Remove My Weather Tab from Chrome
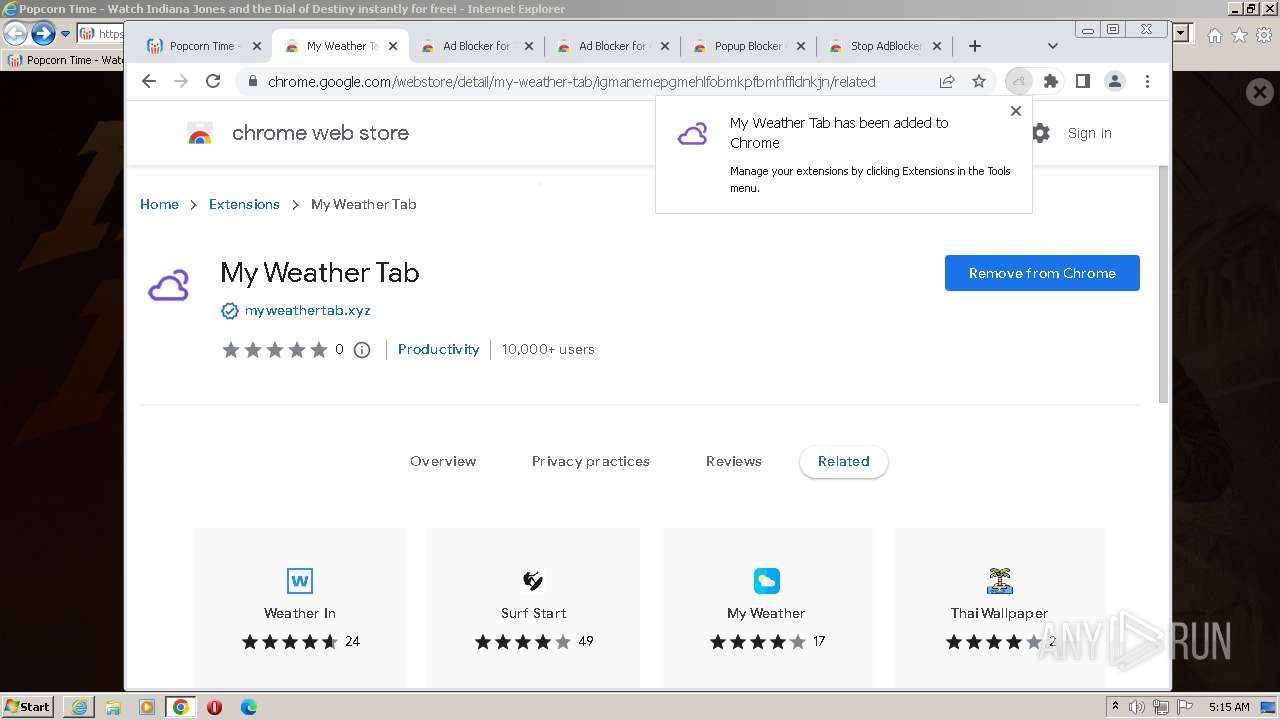 click(x=1042, y=273)
